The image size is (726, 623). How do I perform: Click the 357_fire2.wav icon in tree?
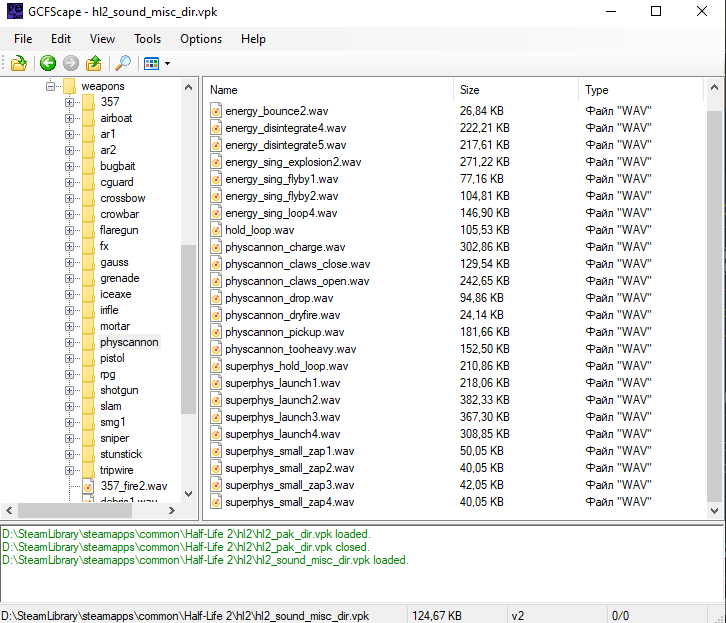point(87,486)
